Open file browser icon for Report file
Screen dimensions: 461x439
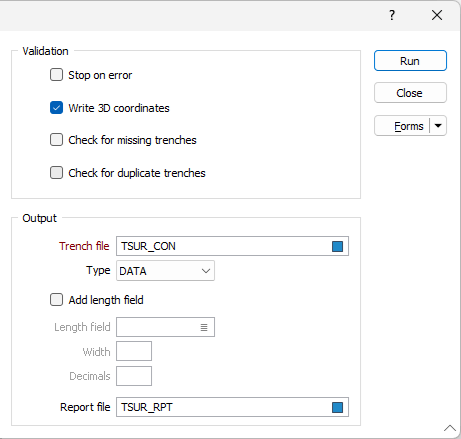click(337, 407)
